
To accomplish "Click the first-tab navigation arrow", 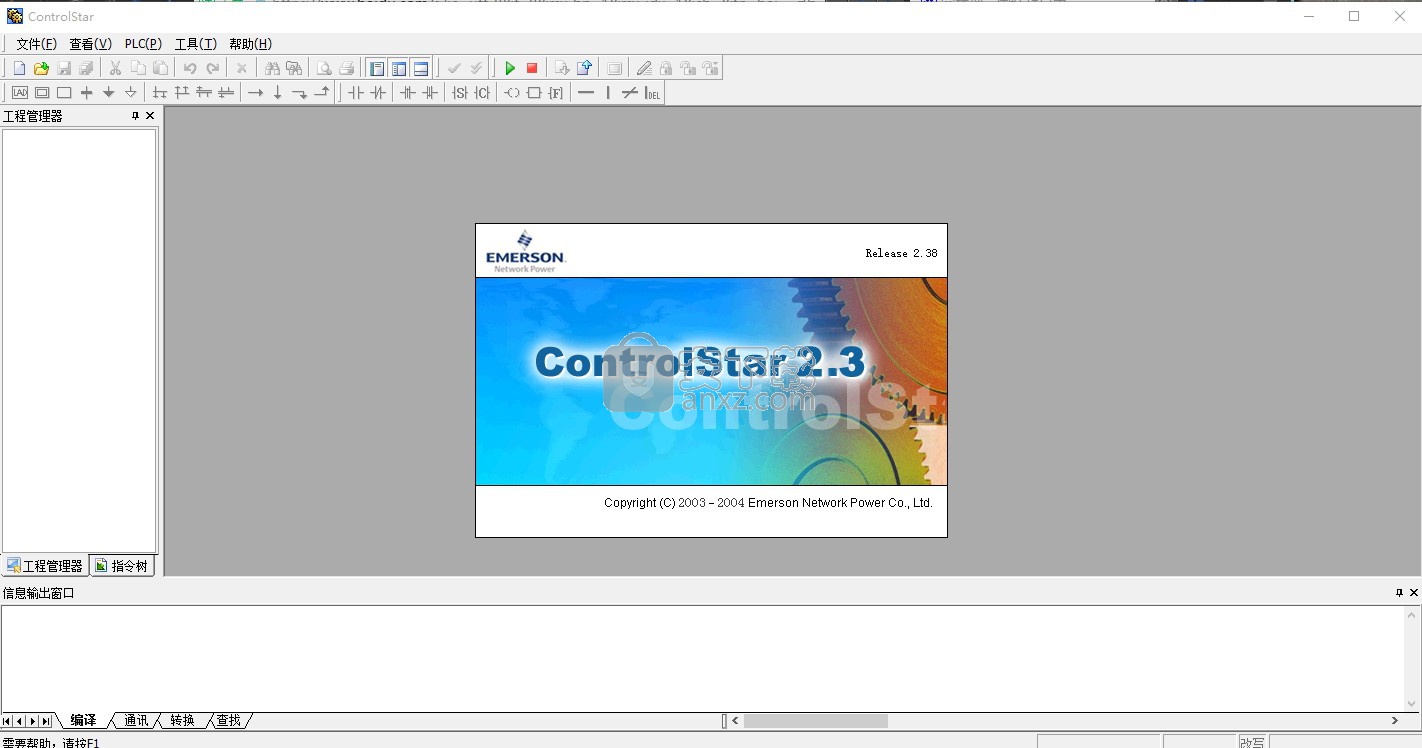I will click(7, 721).
